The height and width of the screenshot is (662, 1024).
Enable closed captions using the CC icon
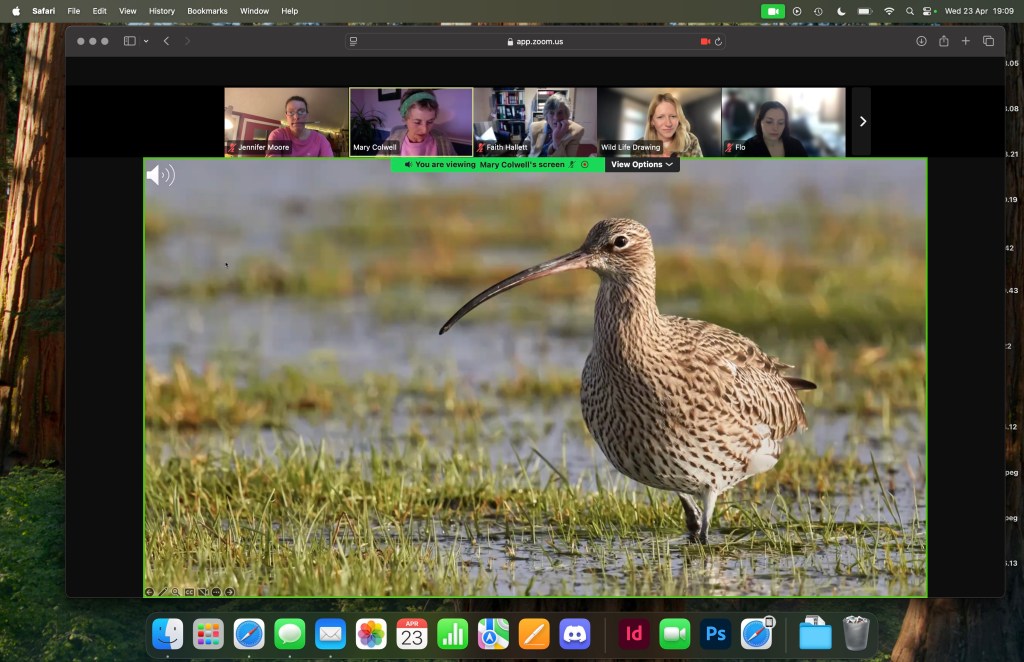[190, 591]
